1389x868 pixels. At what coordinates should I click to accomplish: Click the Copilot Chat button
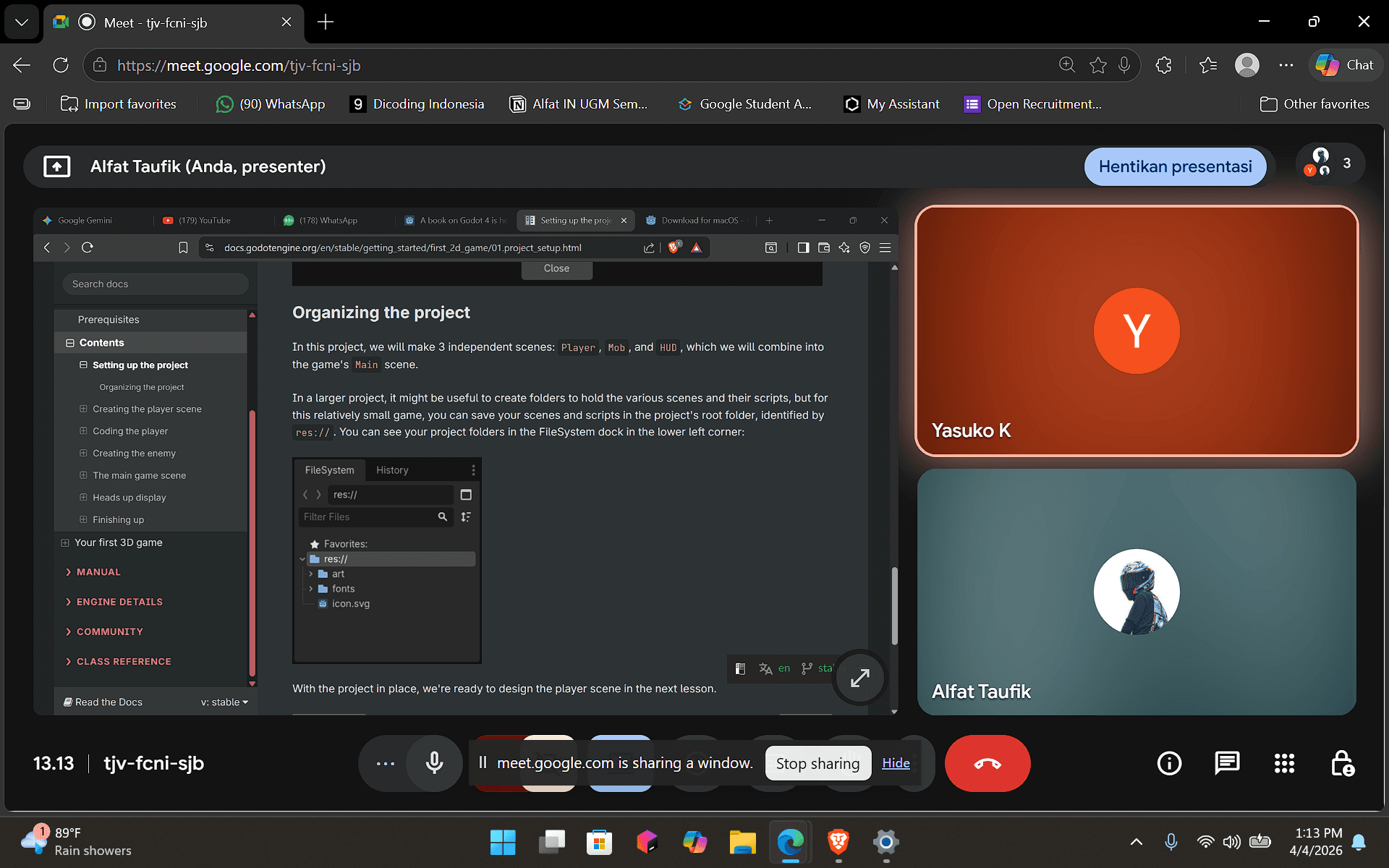(1346, 65)
